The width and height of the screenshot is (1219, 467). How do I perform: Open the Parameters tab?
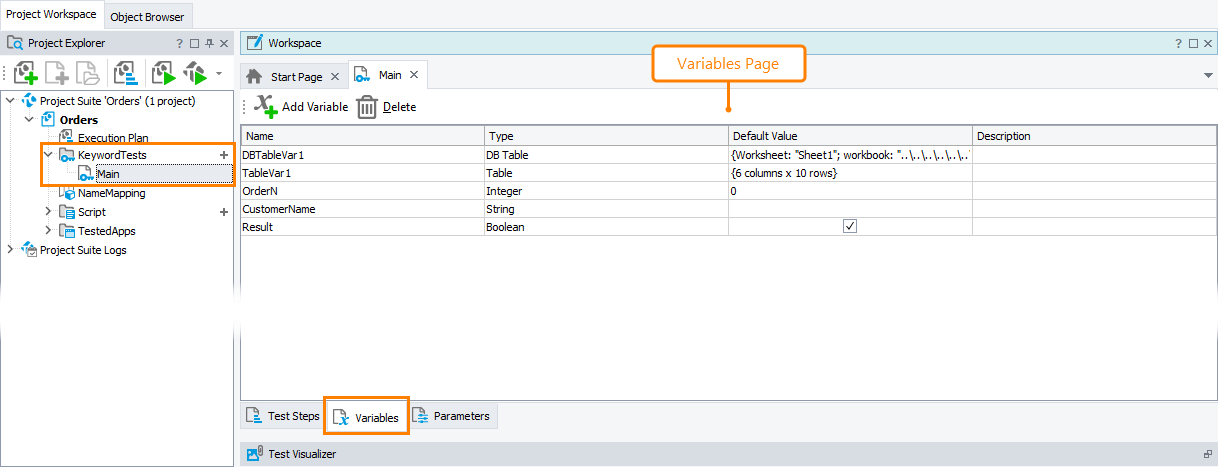[452, 416]
